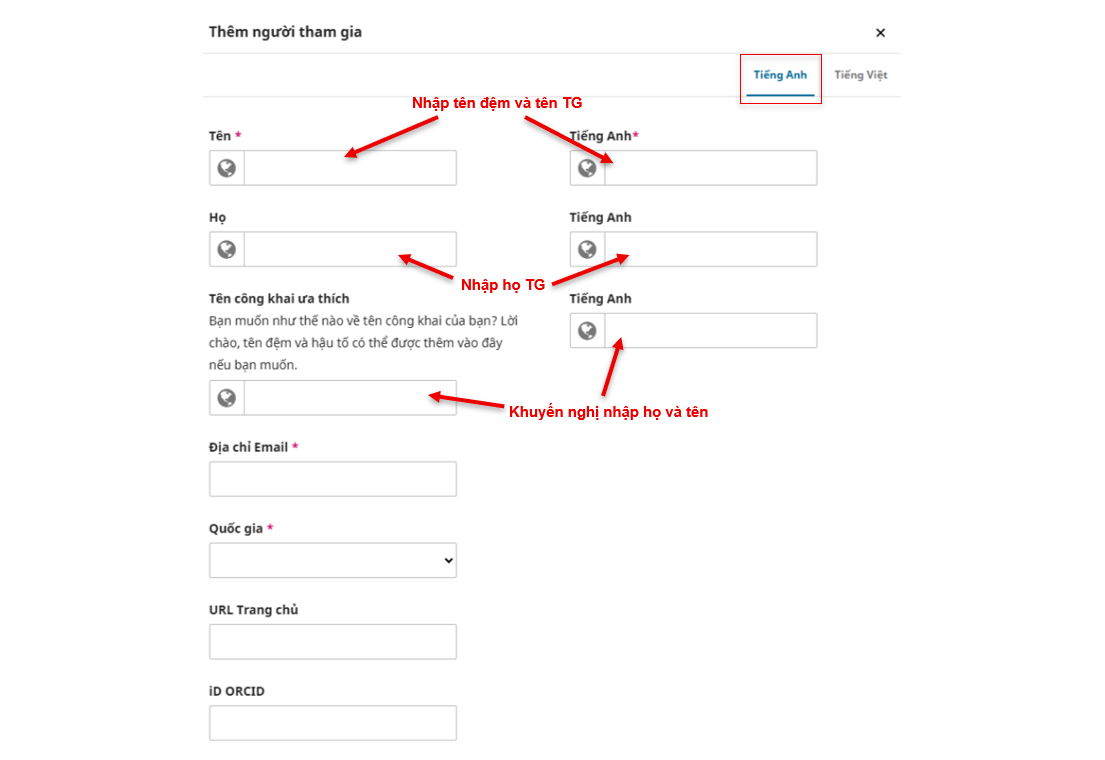
Task: Click globe icon beside Tên công khai field
Action: point(227,398)
